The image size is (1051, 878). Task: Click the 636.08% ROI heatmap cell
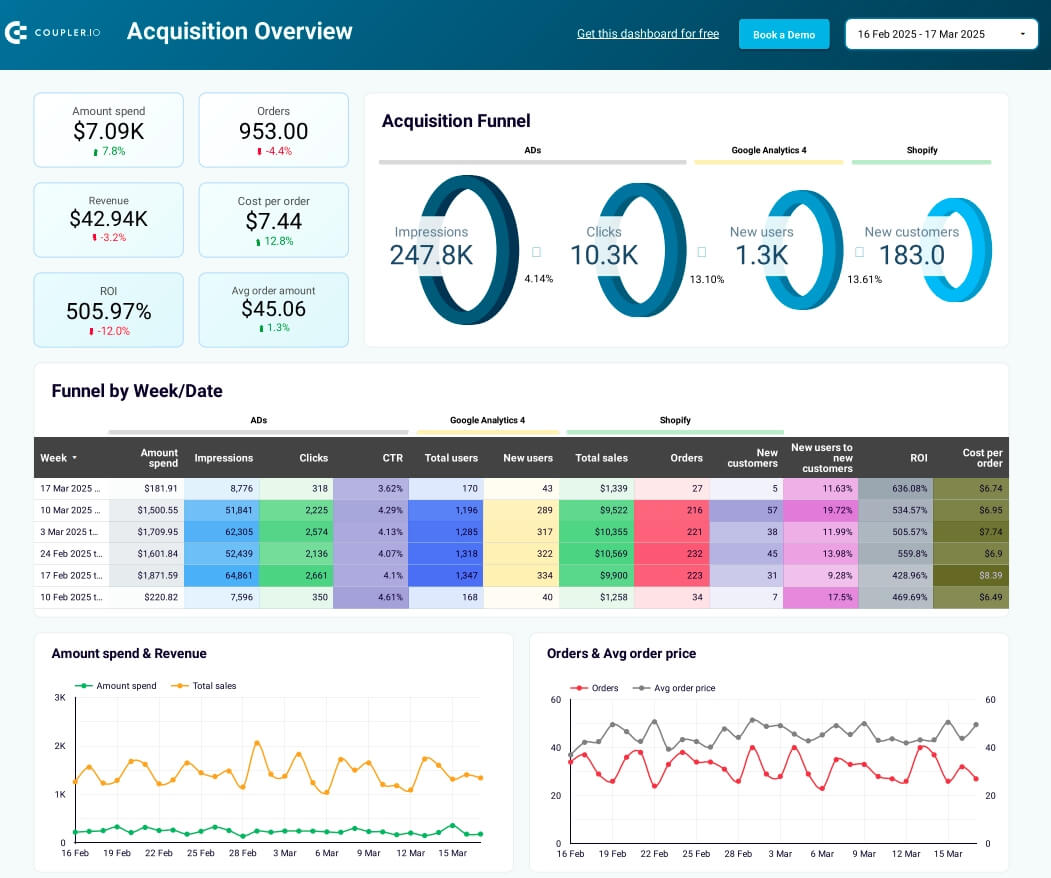pos(895,489)
